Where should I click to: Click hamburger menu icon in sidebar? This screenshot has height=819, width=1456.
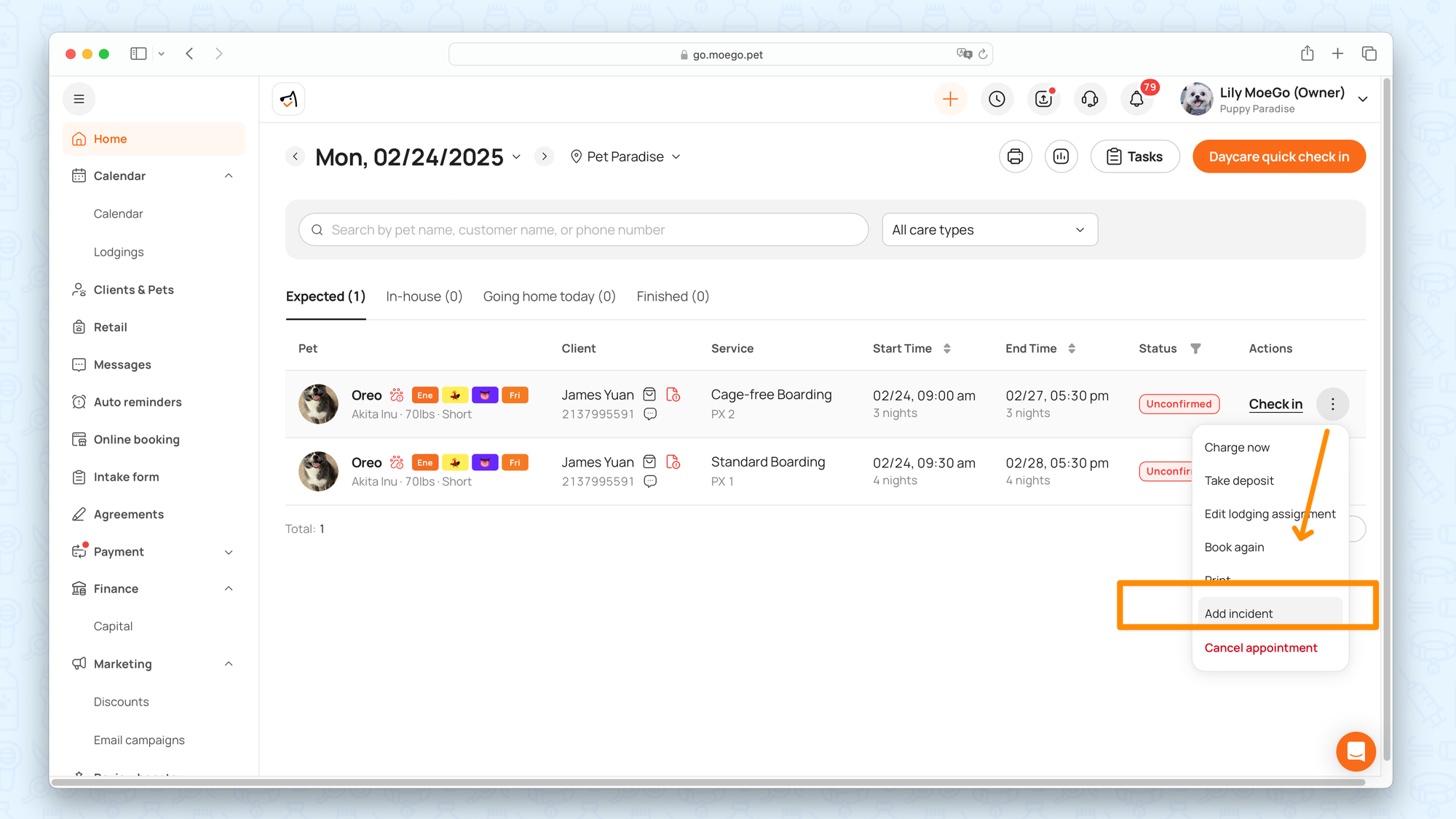pyautogui.click(x=79, y=99)
